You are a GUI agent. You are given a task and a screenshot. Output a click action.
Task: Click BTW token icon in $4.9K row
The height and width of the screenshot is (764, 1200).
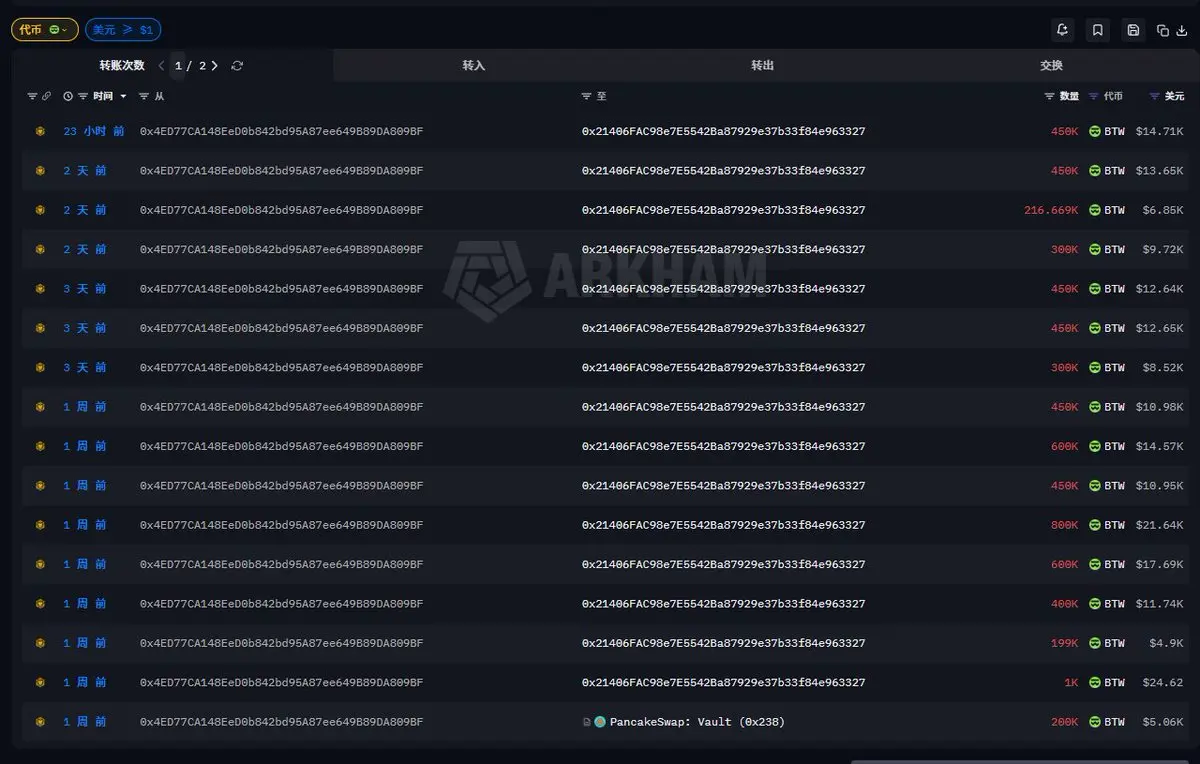pyautogui.click(x=1095, y=643)
